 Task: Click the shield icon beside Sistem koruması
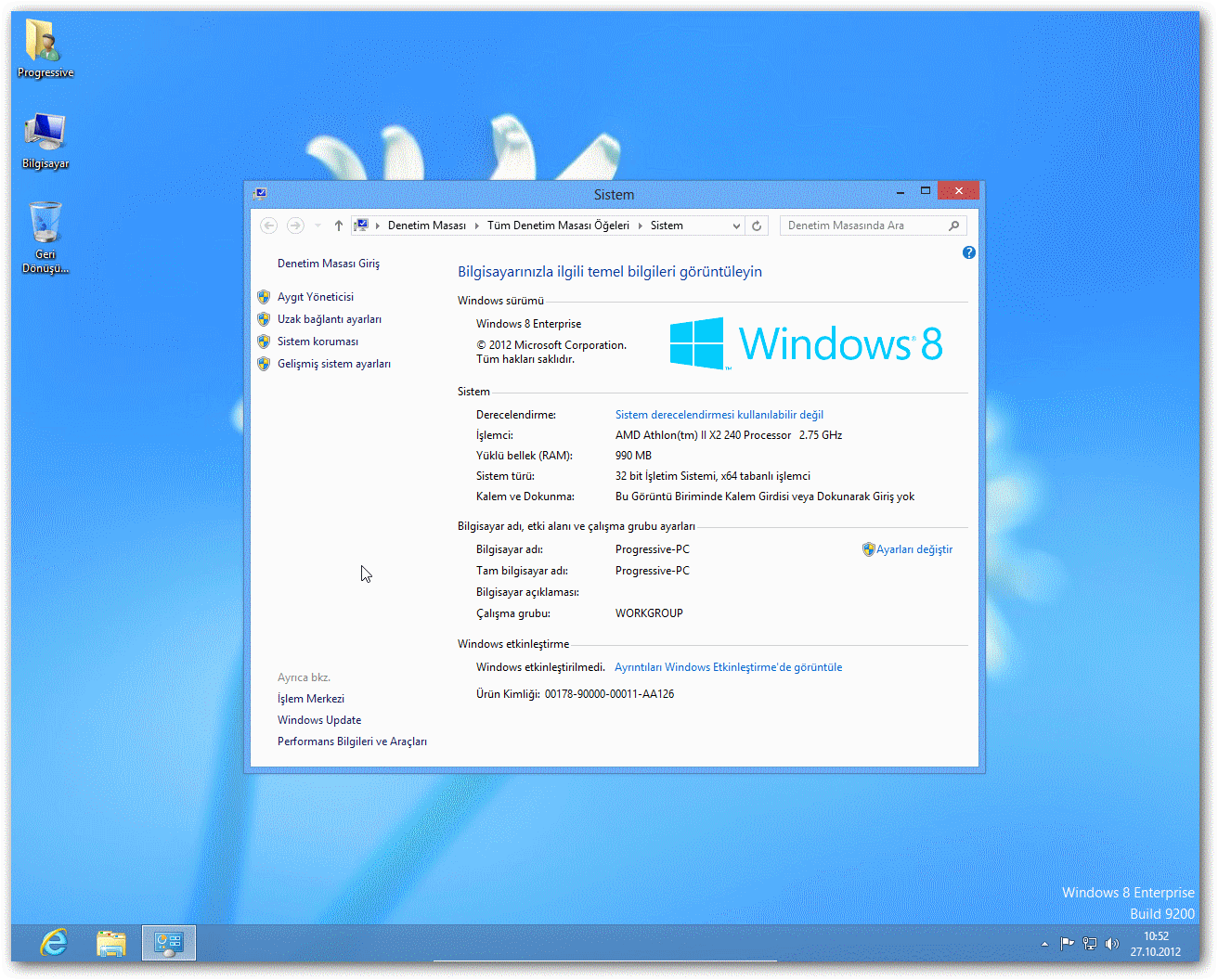264,342
